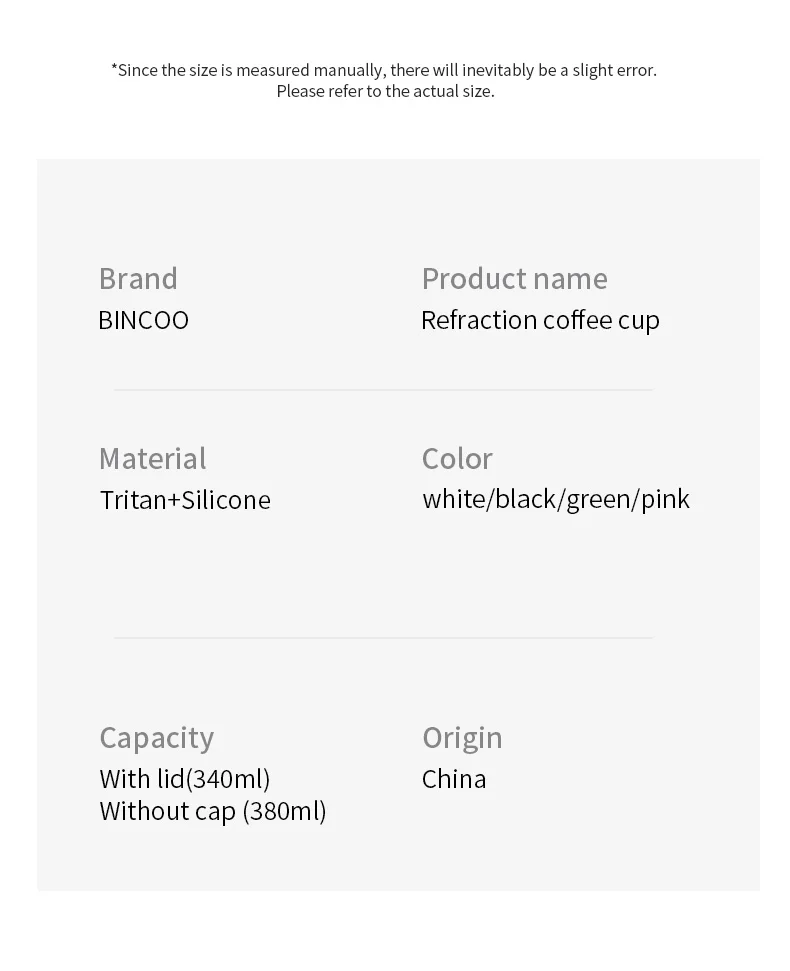This screenshot has height=971, width=790.
Task: Click the size measurement disclaimer sentence
Action: 384,70
